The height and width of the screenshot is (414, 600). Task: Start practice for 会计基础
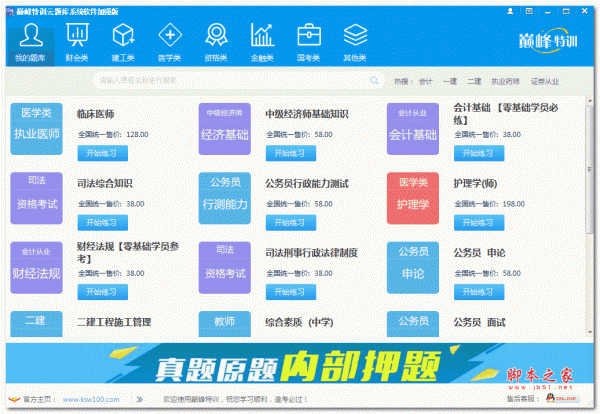(x=479, y=153)
